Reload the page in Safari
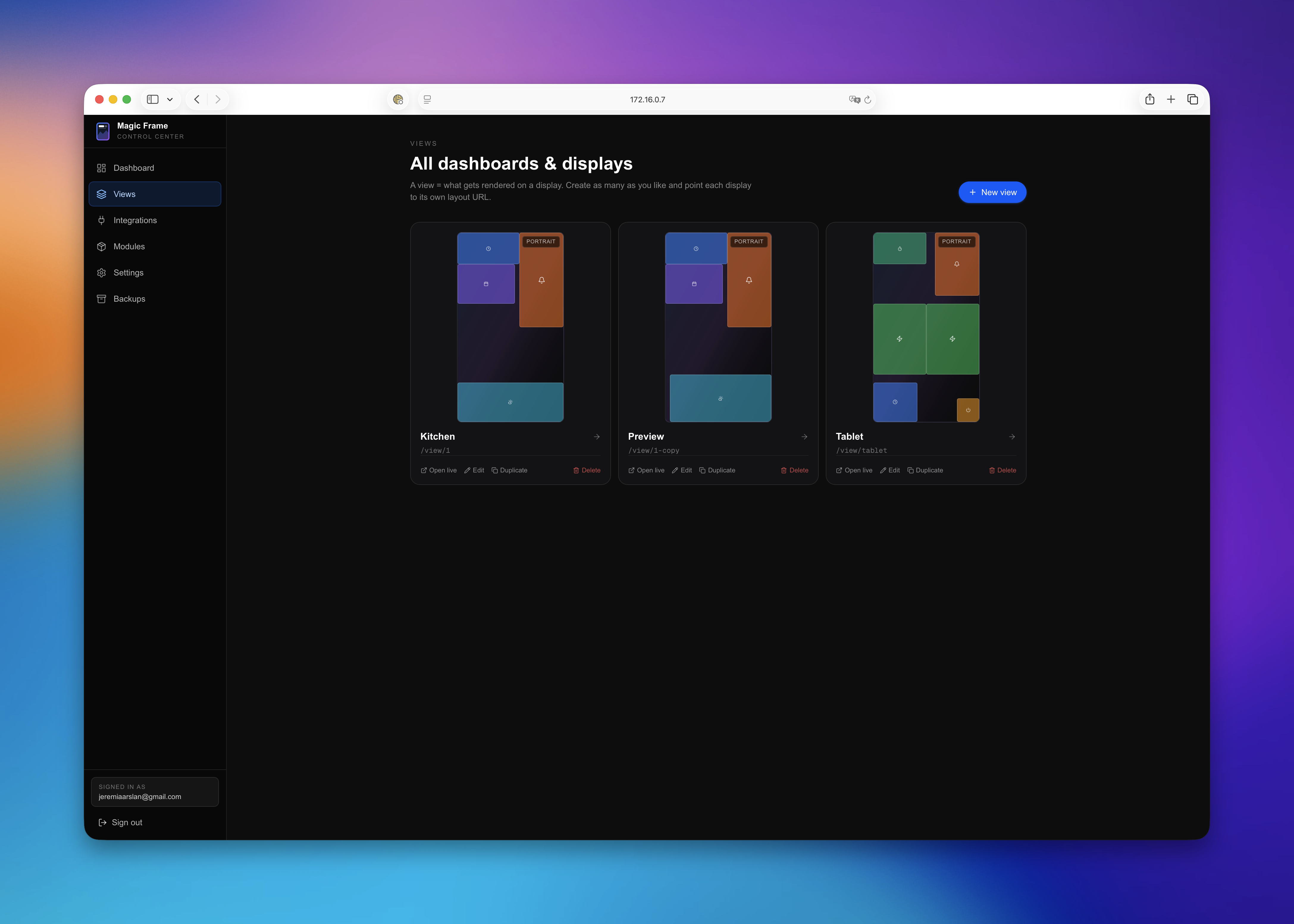Image resolution: width=1294 pixels, height=924 pixels. click(868, 100)
